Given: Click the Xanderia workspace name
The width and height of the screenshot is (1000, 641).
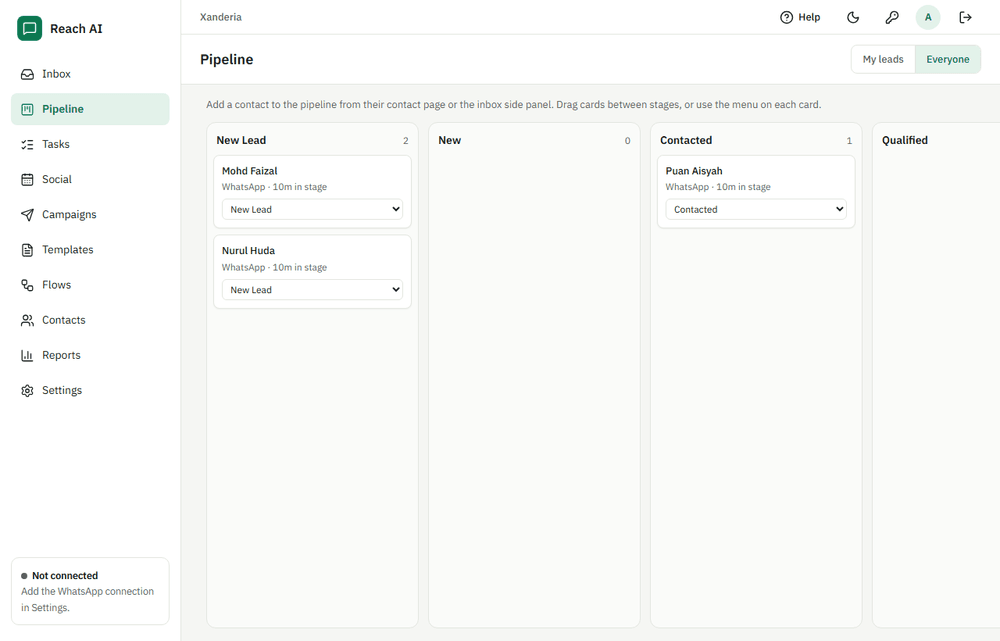Looking at the screenshot, I should point(221,17).
